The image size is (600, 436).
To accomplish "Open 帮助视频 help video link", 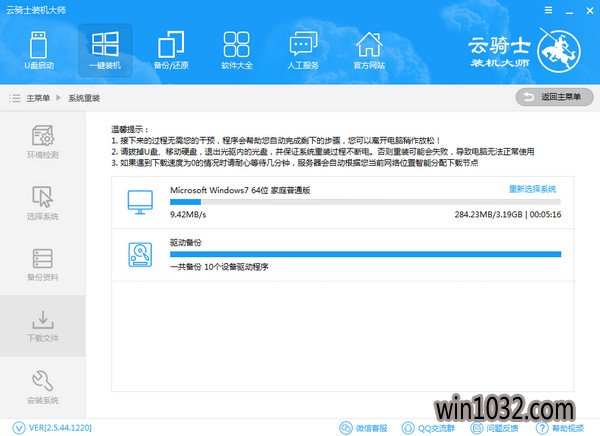I will (568, 428).
